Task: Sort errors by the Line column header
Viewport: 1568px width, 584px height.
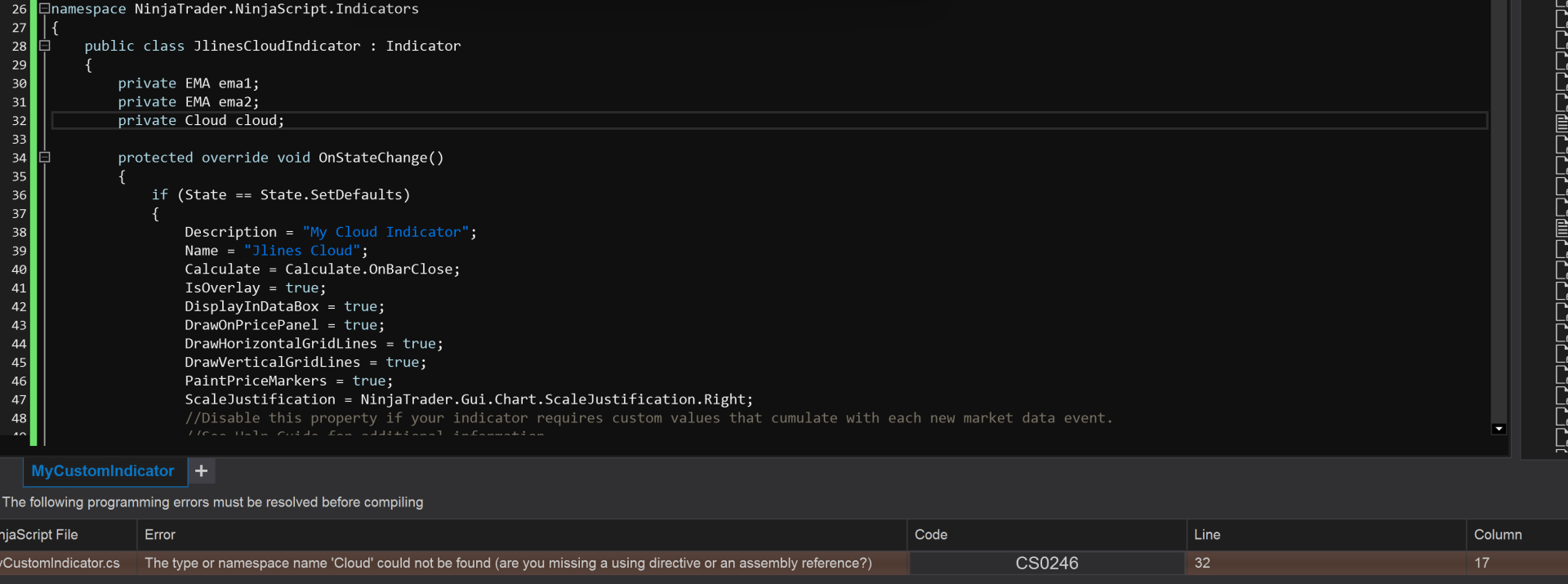Action: click(1207, 535)
